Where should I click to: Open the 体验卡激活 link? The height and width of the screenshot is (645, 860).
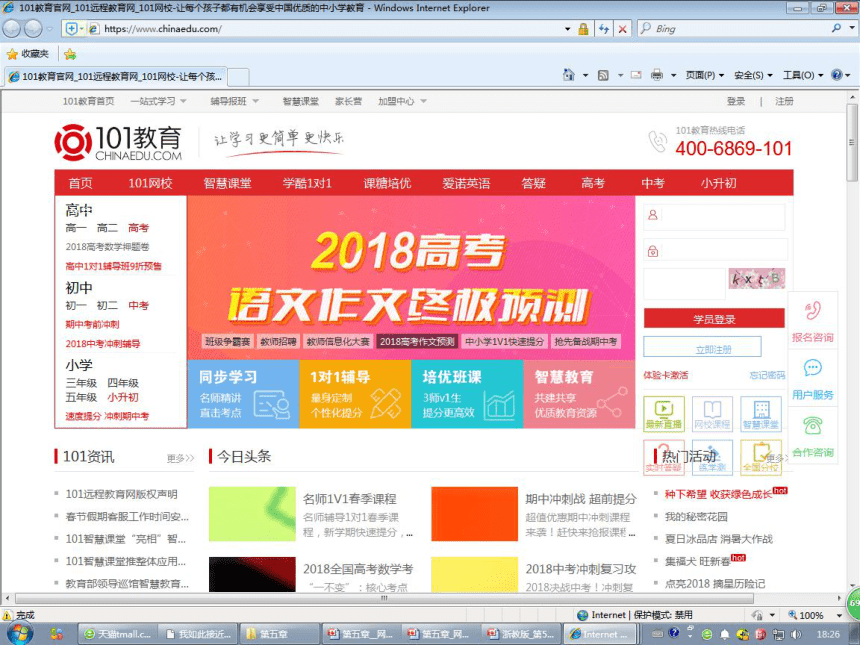pos(665,375)
